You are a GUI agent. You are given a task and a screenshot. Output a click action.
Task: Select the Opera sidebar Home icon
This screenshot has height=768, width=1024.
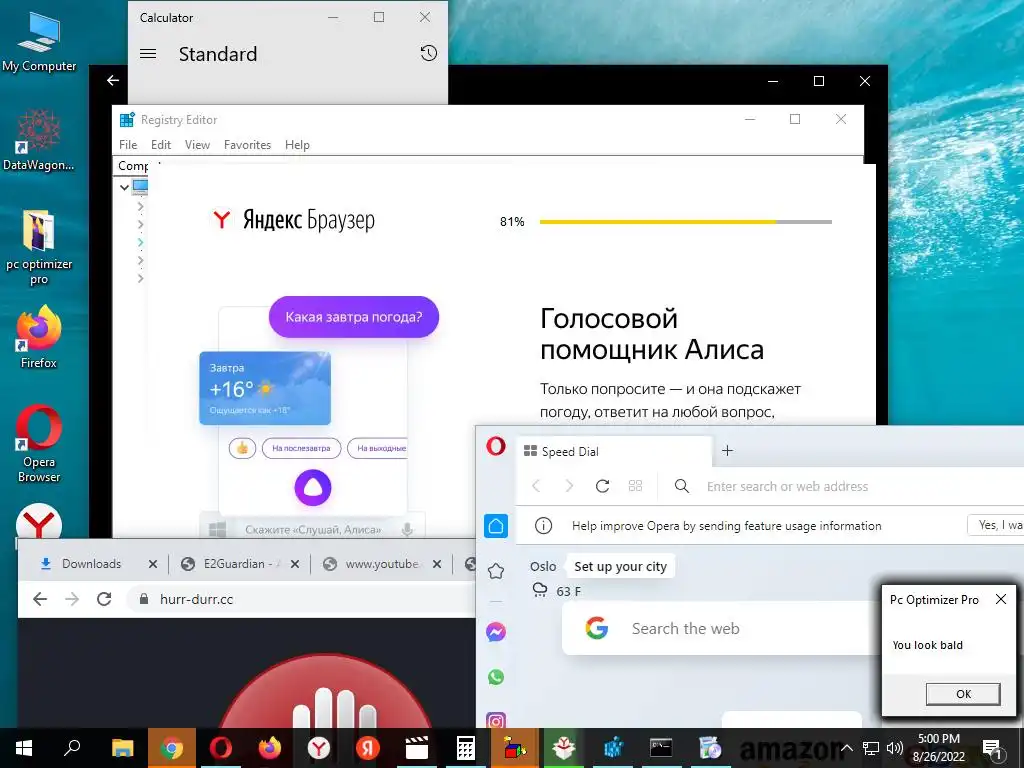point(496,526)
